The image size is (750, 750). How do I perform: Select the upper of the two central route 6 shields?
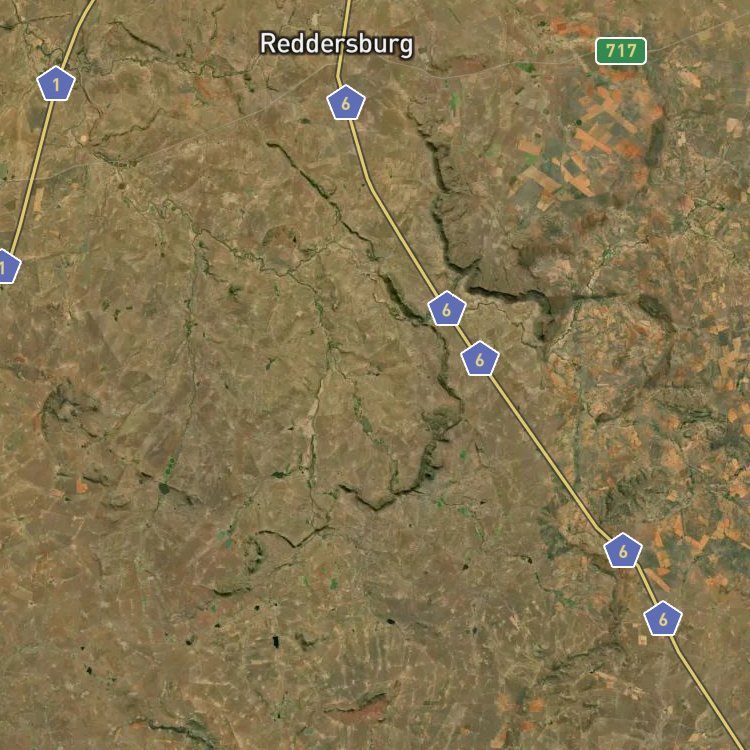point(446,309)
